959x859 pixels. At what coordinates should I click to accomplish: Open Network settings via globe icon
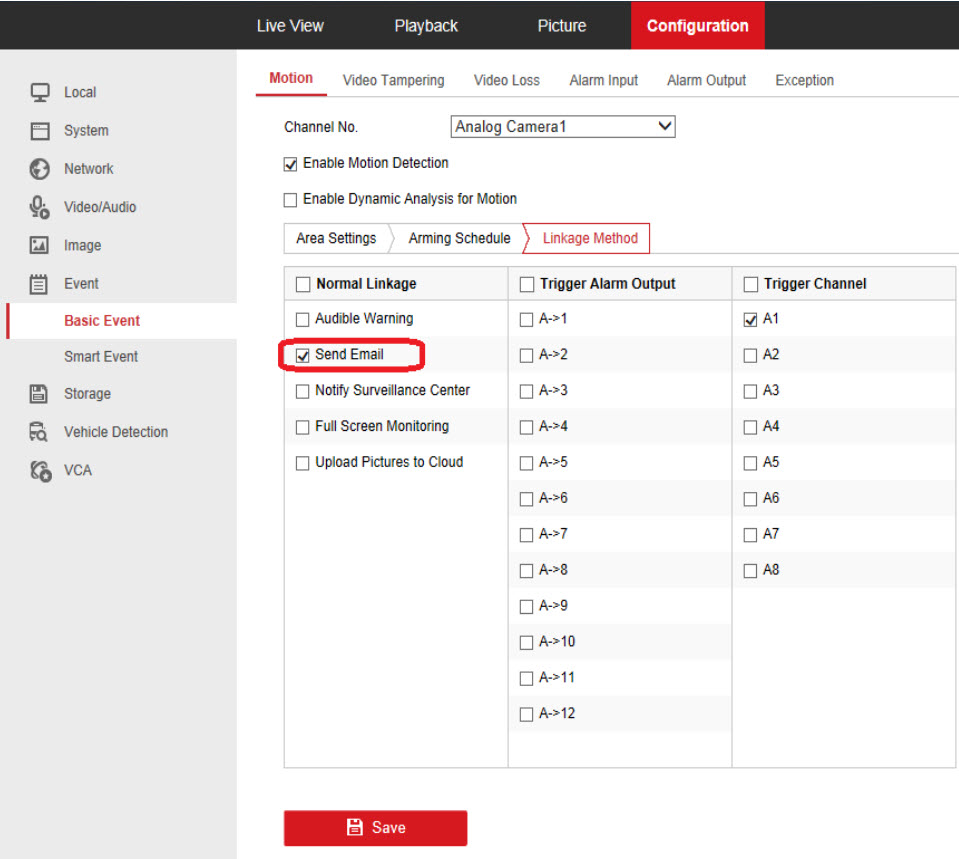coord(40,169)
